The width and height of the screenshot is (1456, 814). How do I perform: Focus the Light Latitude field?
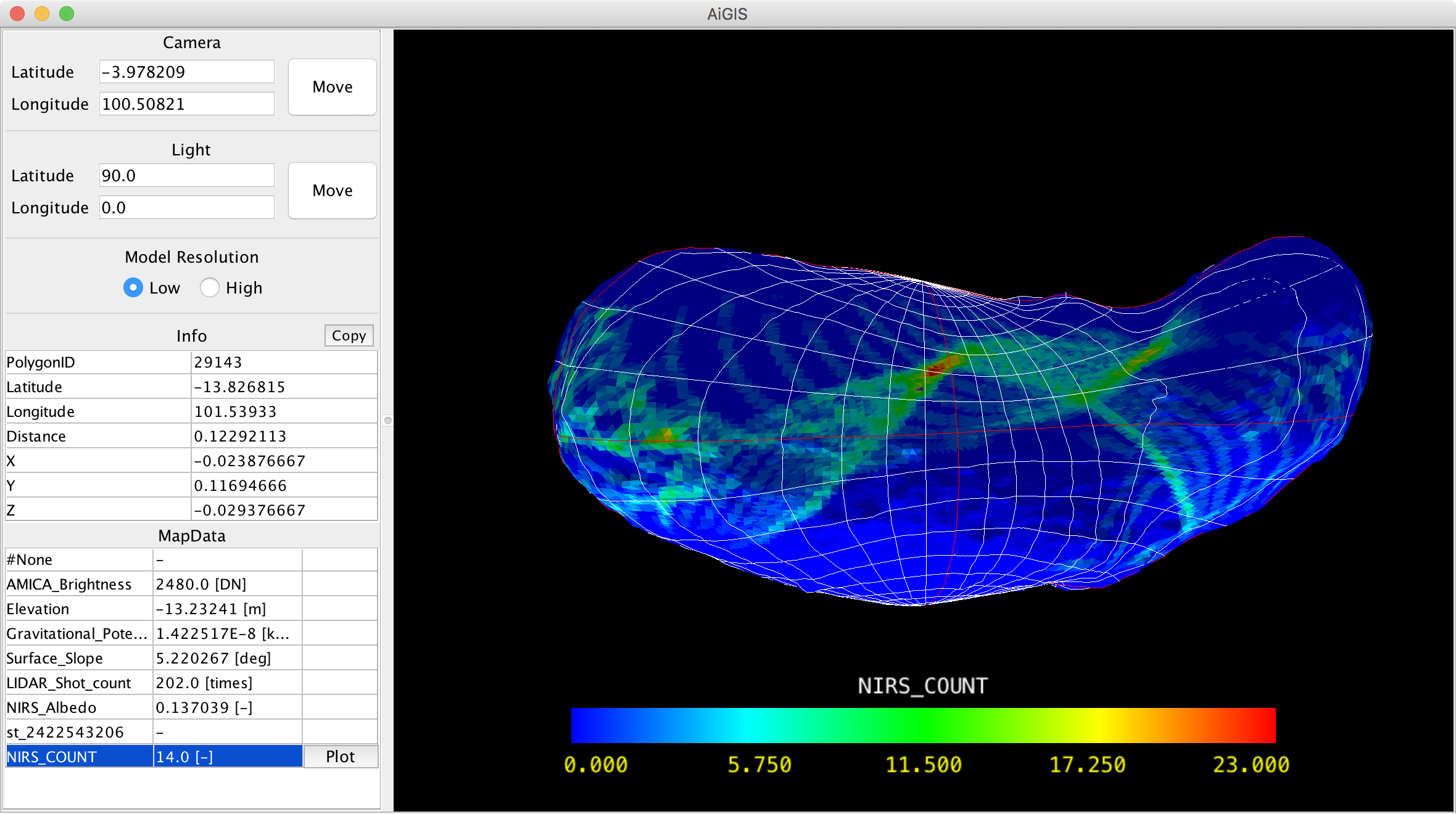[x=186, y=176]
